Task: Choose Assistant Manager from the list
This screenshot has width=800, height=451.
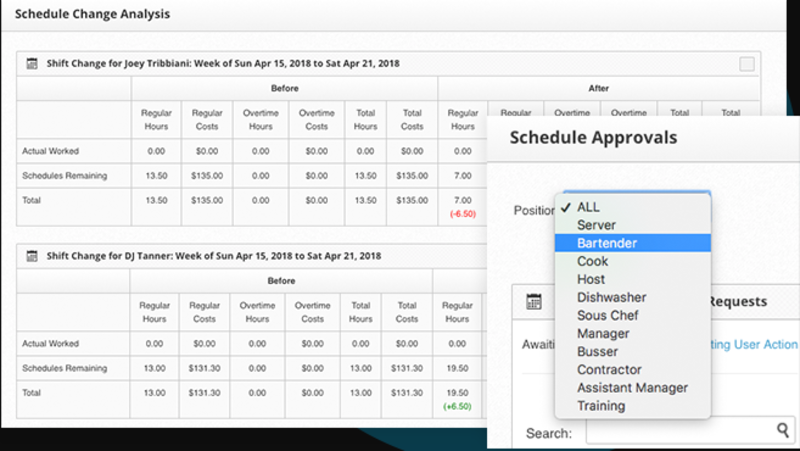Action: pos(632,387)
